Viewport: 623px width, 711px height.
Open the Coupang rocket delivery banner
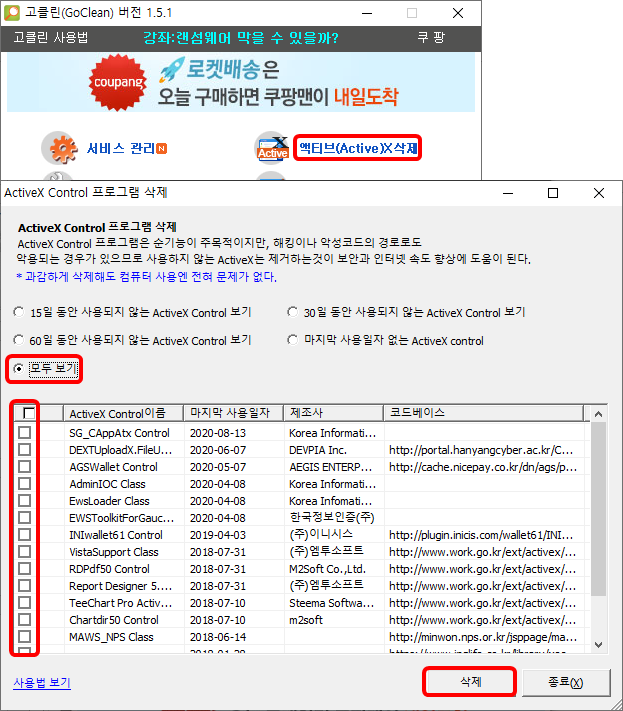coord(241,83)
